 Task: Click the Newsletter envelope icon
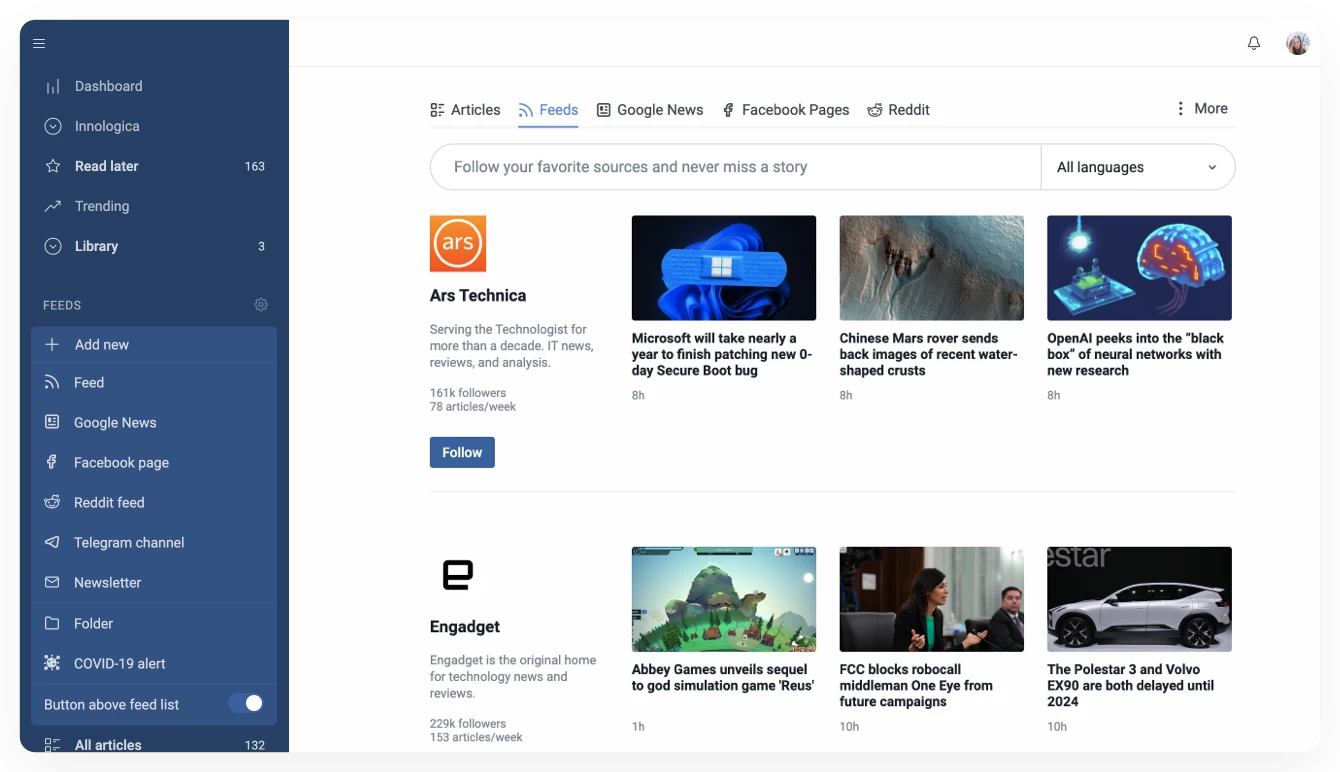[x=52, y=582]
